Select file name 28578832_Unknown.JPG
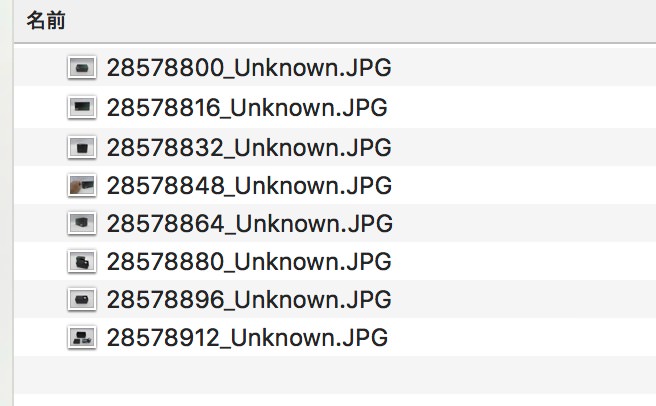This screenshot has height=406, width=656. pyautogui.click(x=249, y=147)
